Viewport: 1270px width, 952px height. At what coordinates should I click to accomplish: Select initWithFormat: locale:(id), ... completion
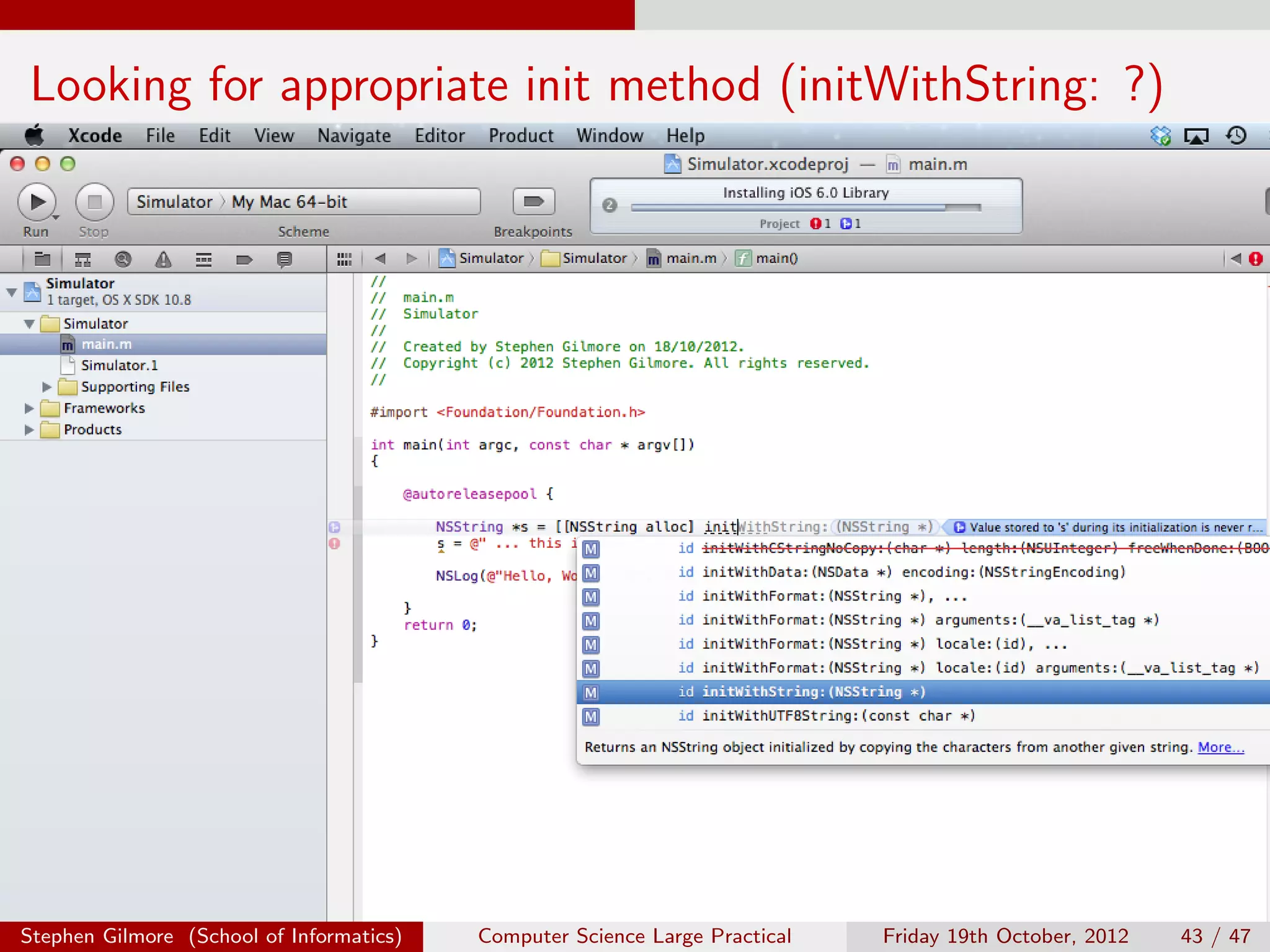[x=923, y=645]
